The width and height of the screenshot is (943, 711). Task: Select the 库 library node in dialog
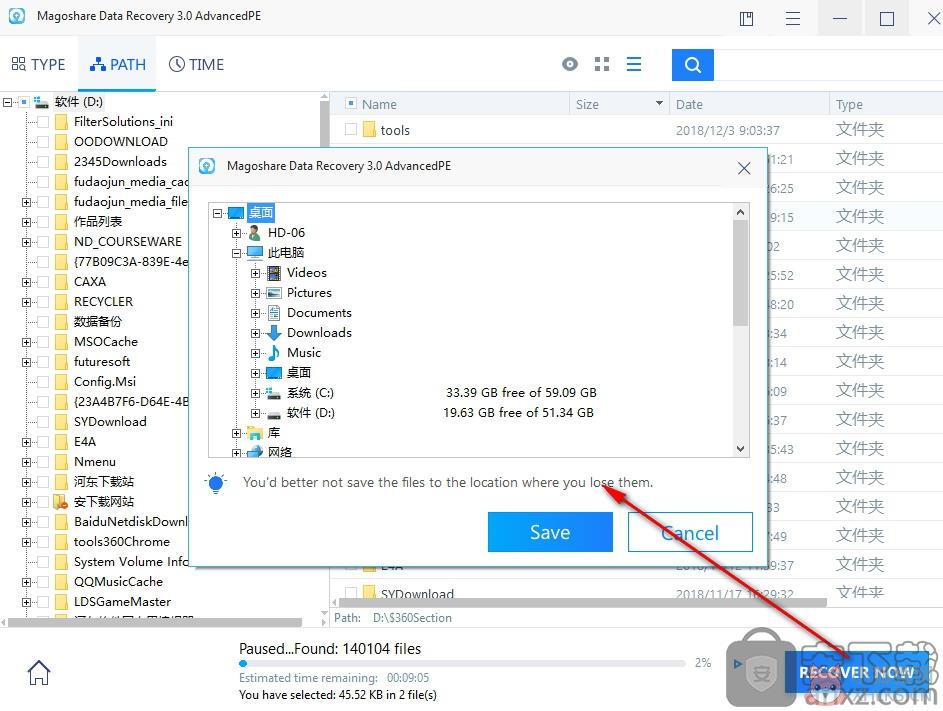[274, 432]
